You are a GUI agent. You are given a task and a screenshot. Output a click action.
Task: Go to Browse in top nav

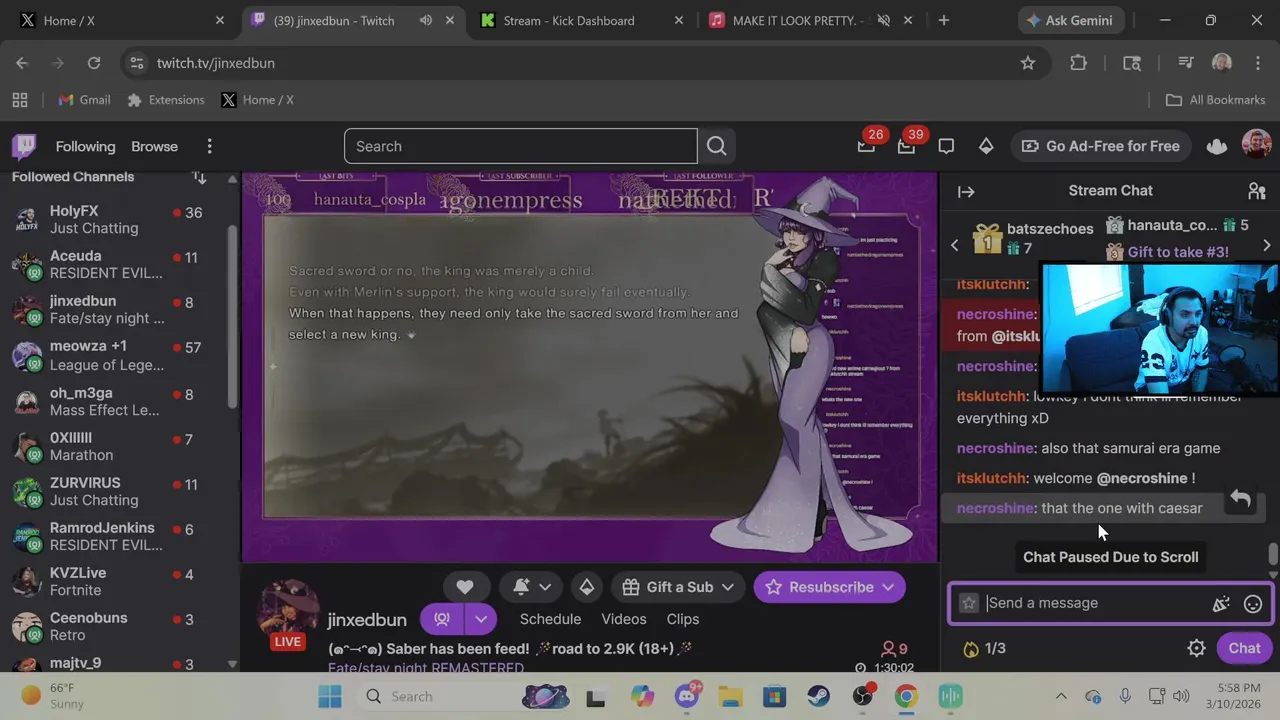154,146
